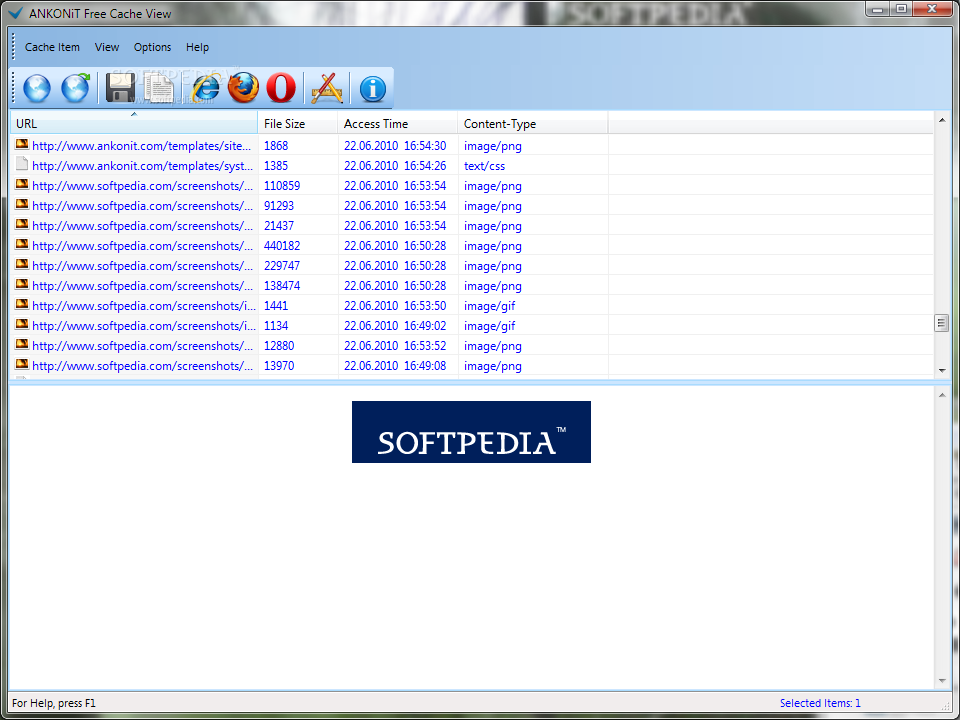Click the floppy disk save icon

coord(121,88)
